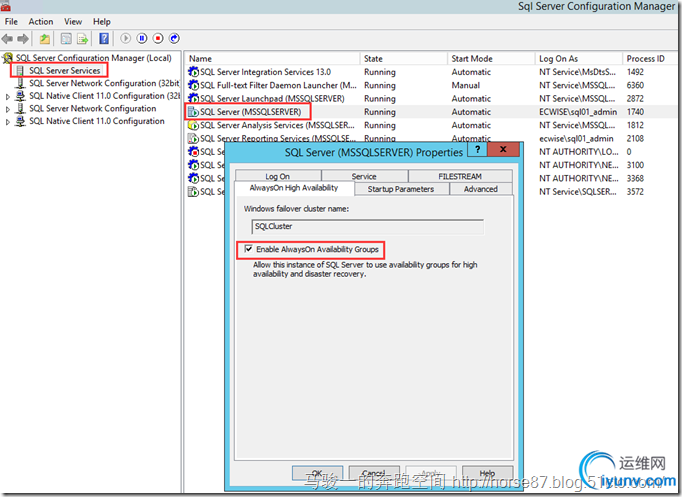Click the stopped service icon with red mark
This screenshot has height=497, width=682.
tap(193, 152)
